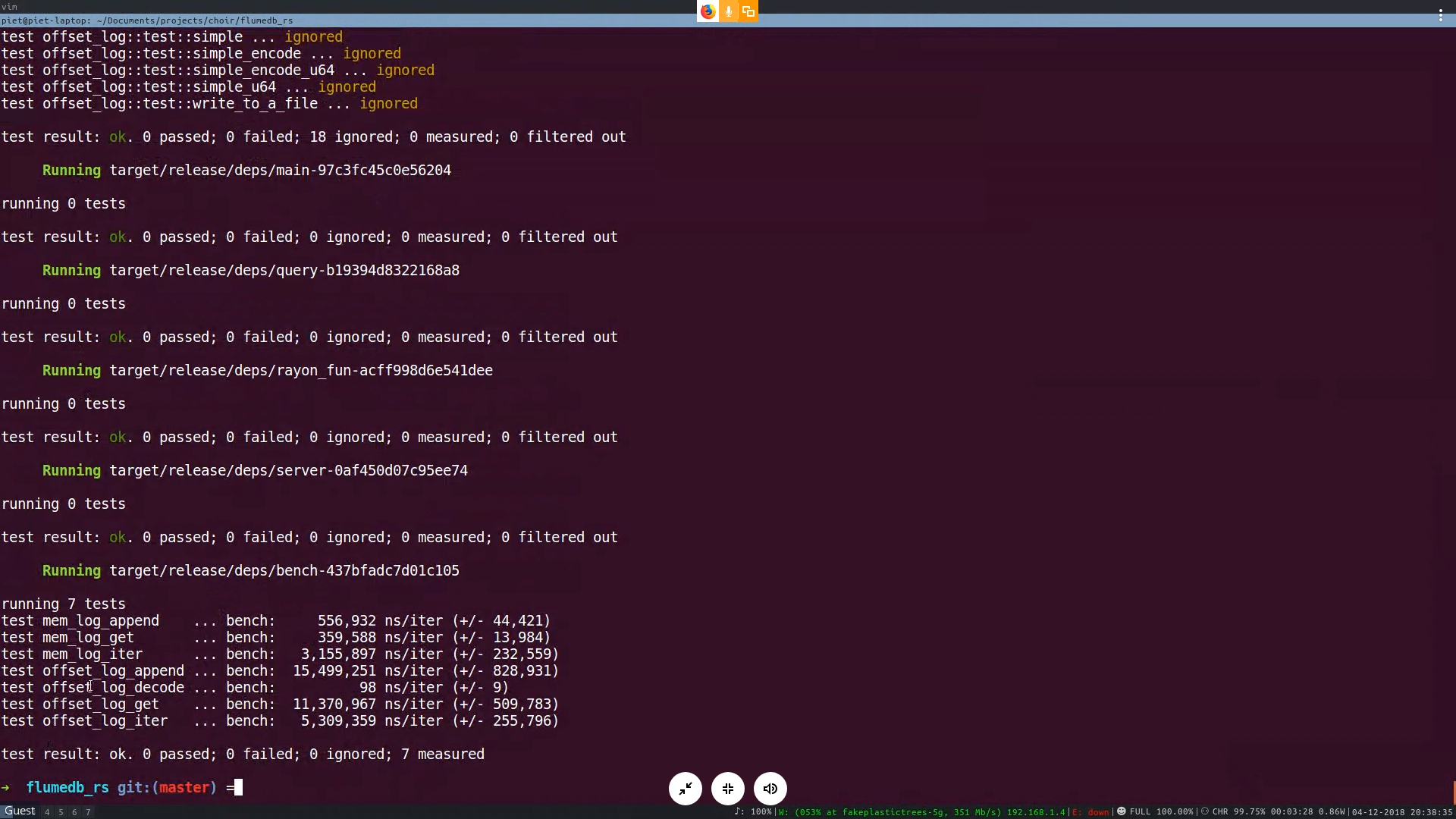Click the offset_log_get bench line
Image resolution: width=1456 pixels, height=819 pixels.
(280, 704)
